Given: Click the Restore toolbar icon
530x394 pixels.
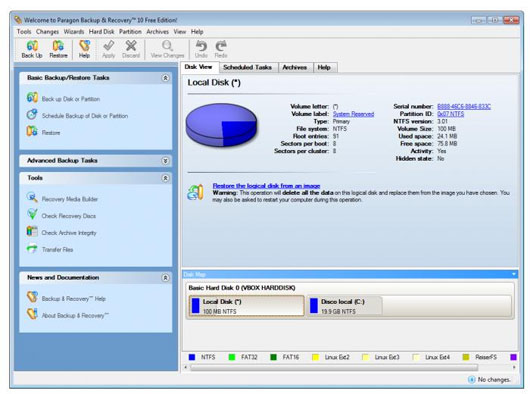Looking at the screenshot, I should click(58, 49).
